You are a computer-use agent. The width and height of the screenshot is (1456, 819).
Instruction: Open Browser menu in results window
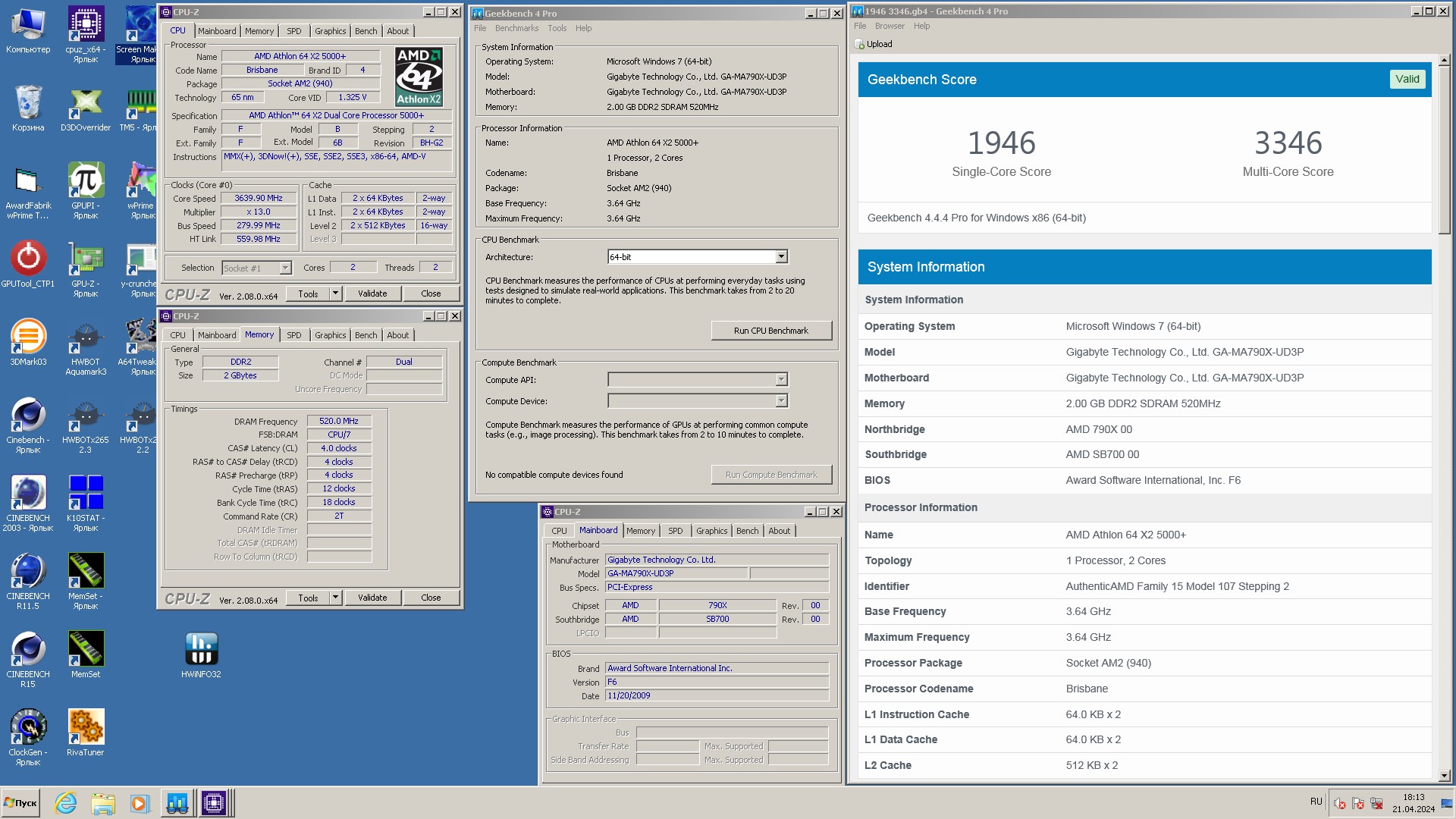pyautogui.click(x=889, y=26)
